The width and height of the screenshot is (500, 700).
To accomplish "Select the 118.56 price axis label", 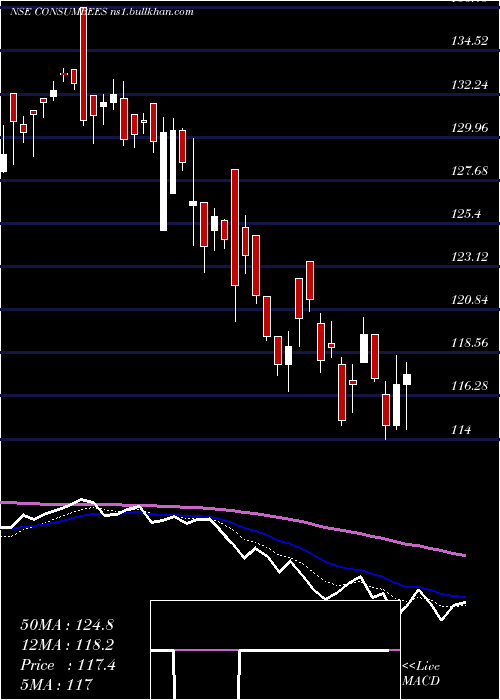I will point(470,344).
